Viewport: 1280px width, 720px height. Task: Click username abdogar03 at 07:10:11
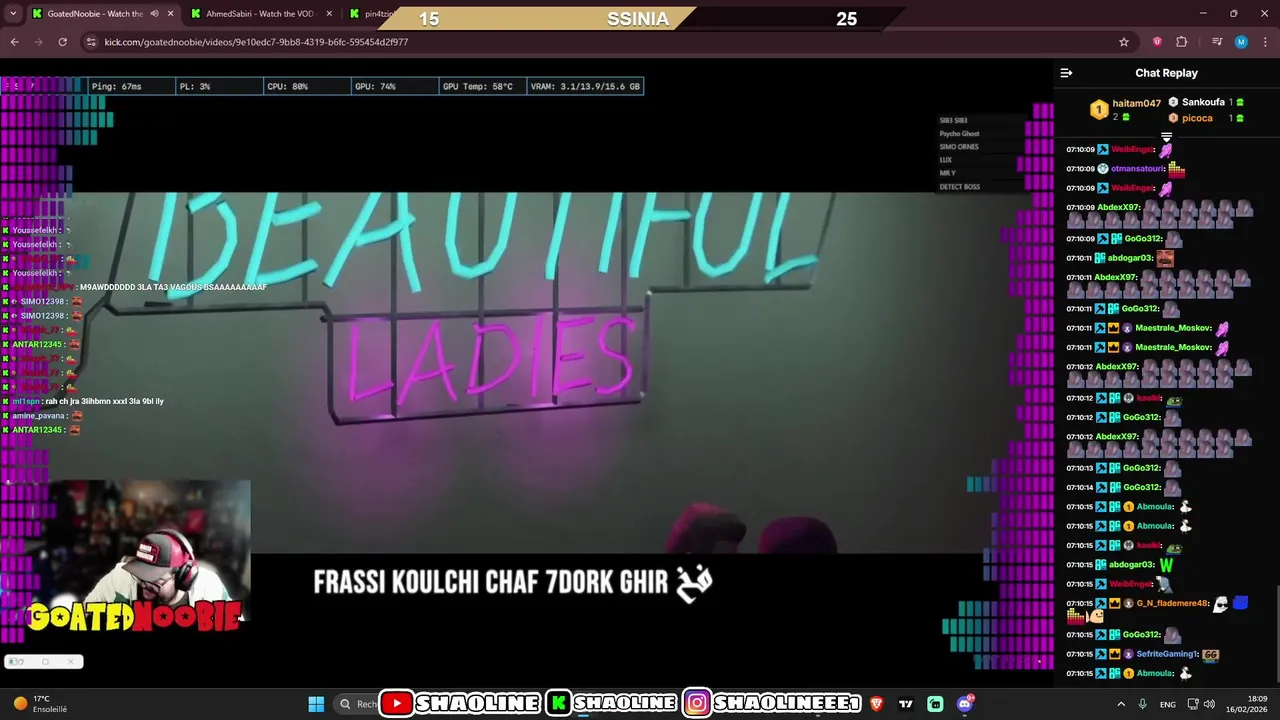tap(1131, 258)
